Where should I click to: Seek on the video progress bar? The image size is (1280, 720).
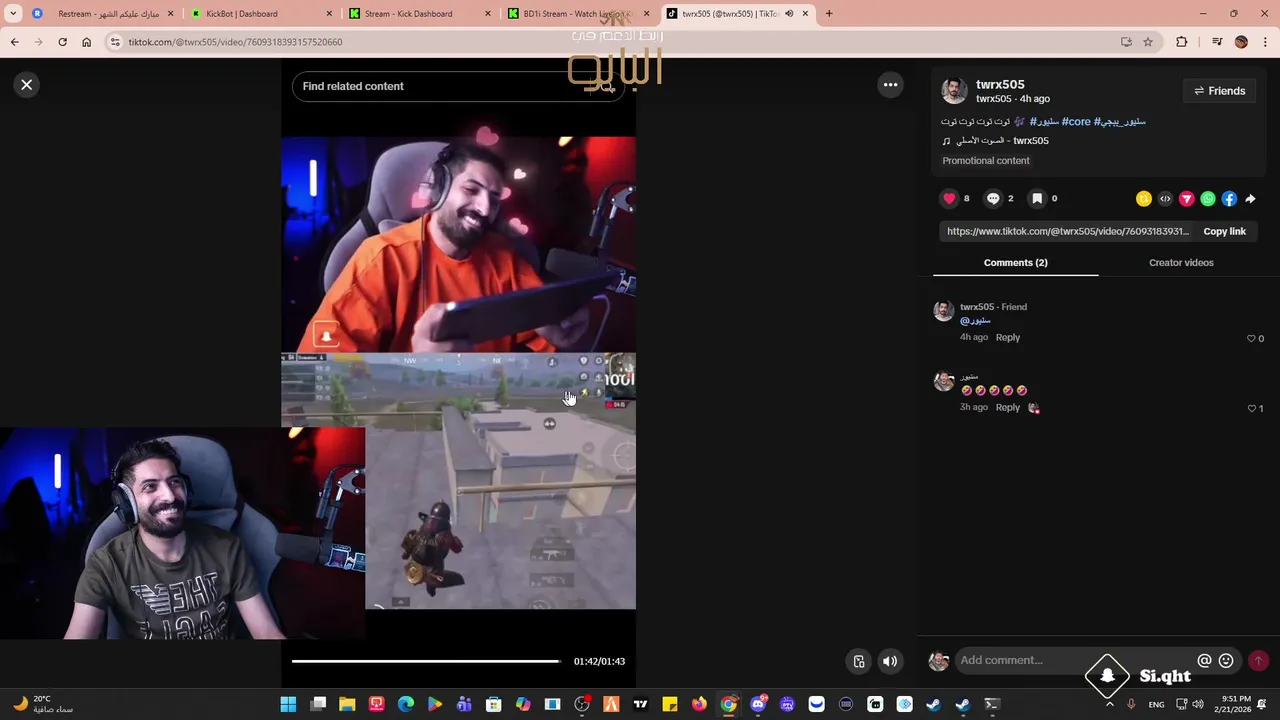click(x=426, y=661)
